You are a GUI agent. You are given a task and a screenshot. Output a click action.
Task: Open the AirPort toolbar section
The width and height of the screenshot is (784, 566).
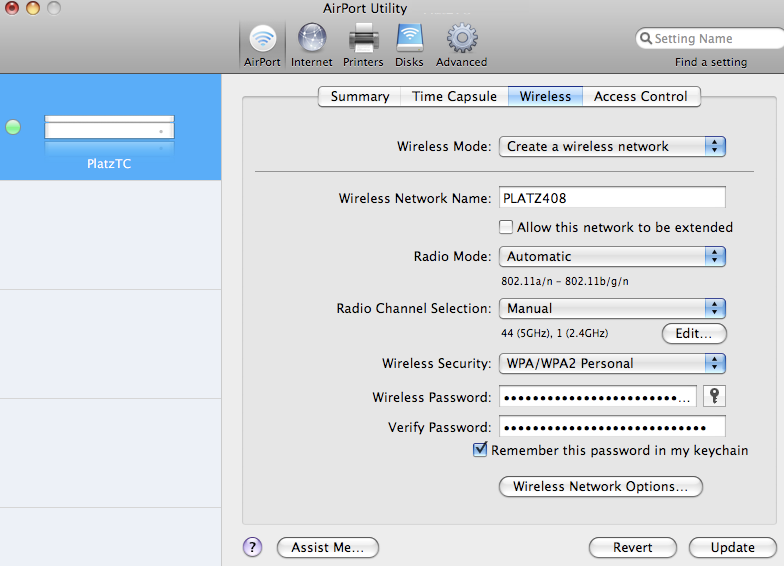pyautogui.click(x=262, y=46)
